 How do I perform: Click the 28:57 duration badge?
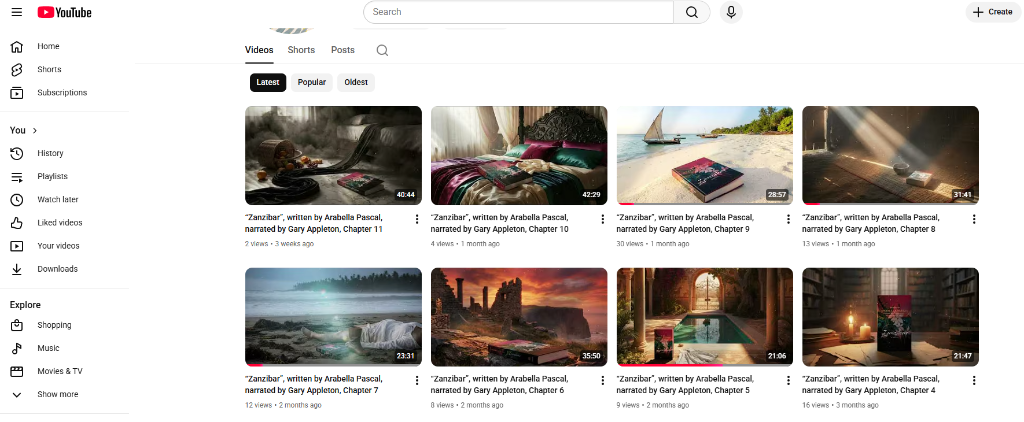tap(777, 195)
